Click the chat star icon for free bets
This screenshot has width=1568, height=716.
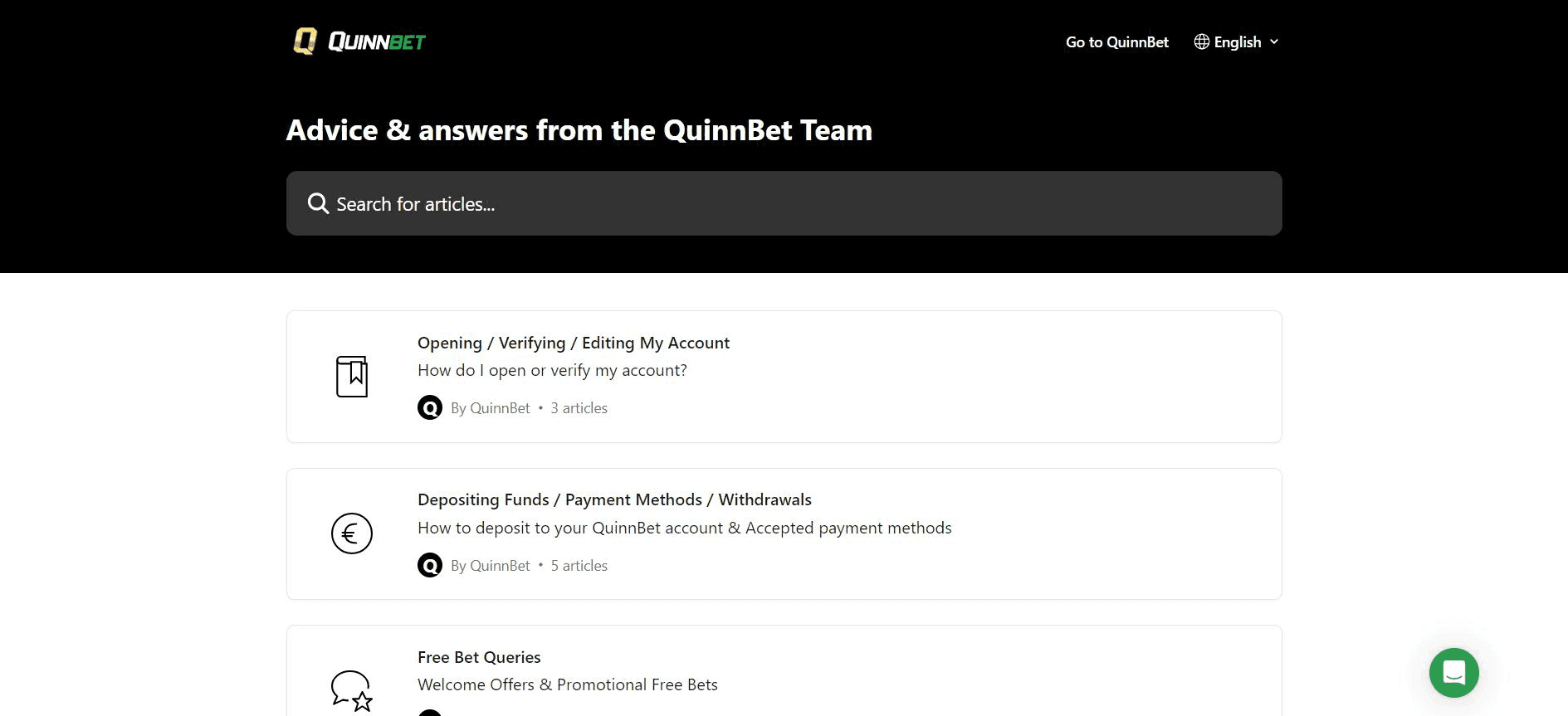pos(352,690)
